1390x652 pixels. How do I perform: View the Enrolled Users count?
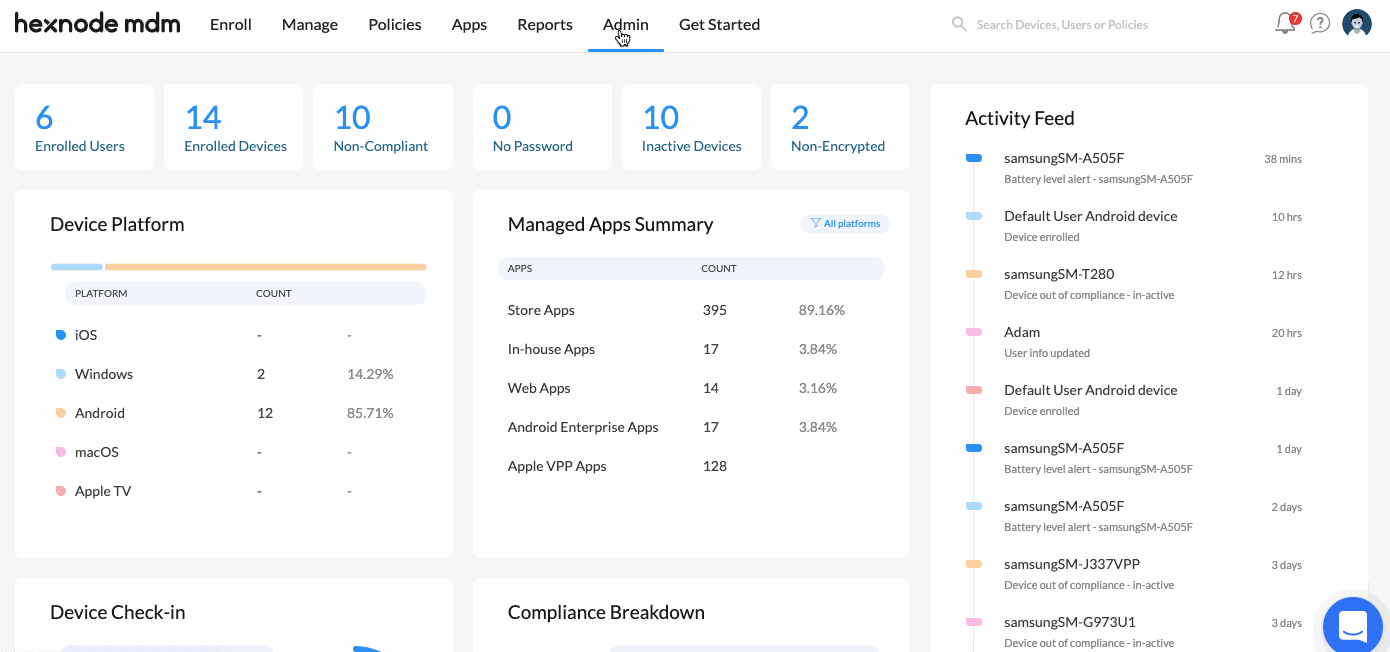(x=84, y=126)
